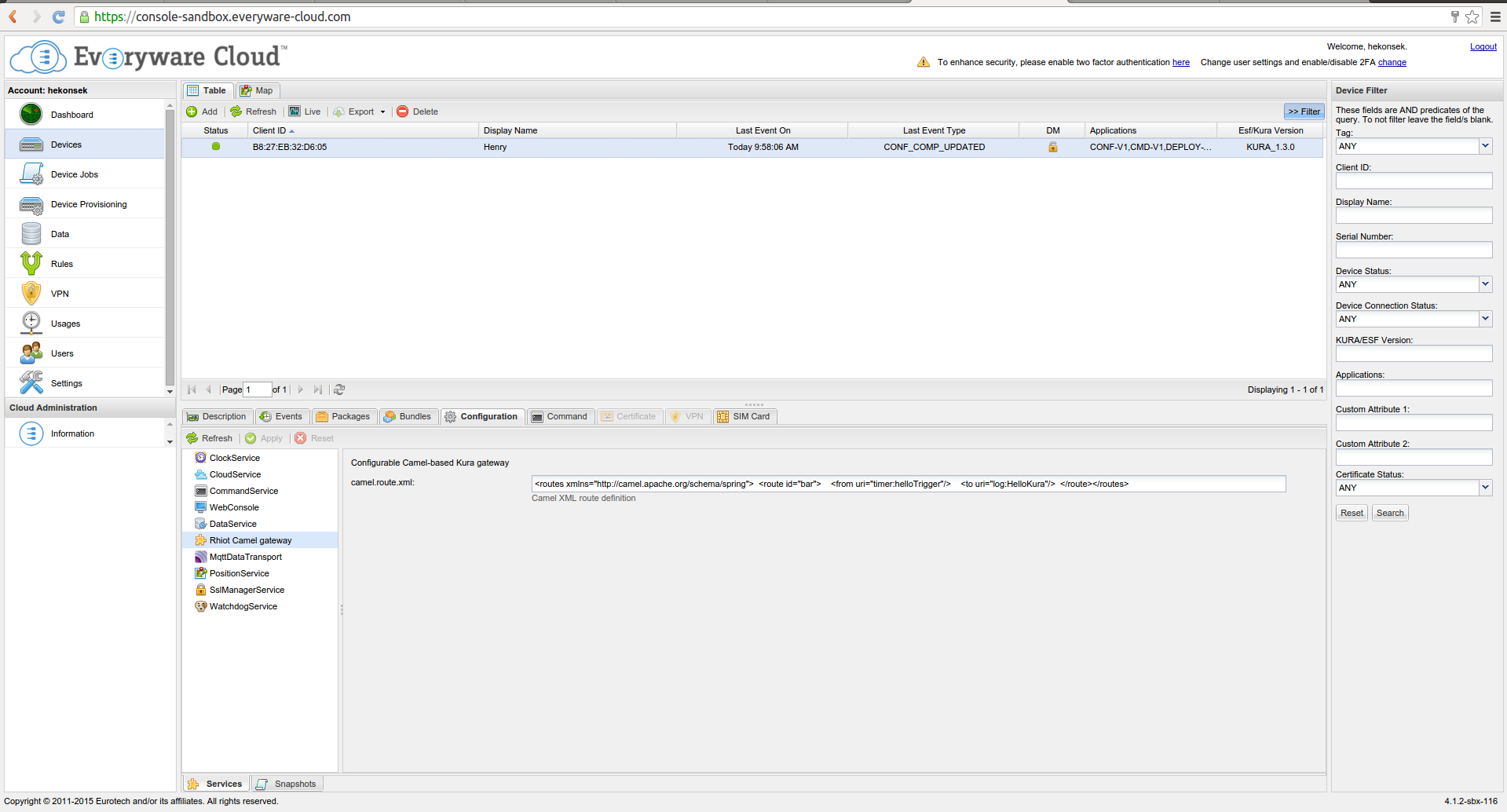Click the browser reload icon
The image size is (1507, 812).
[x=58, y=16]
